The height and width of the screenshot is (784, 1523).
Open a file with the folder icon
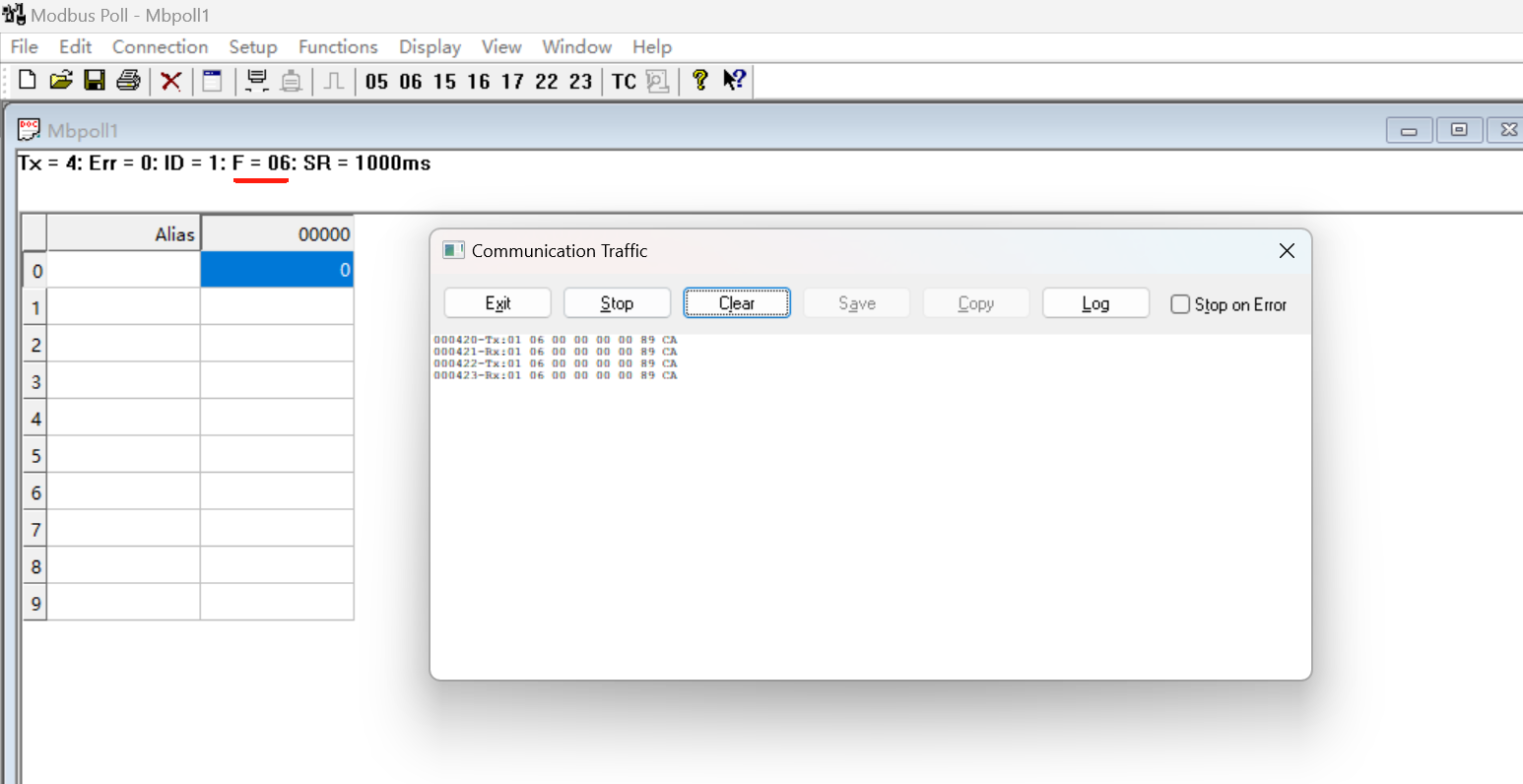pos(61,81)
